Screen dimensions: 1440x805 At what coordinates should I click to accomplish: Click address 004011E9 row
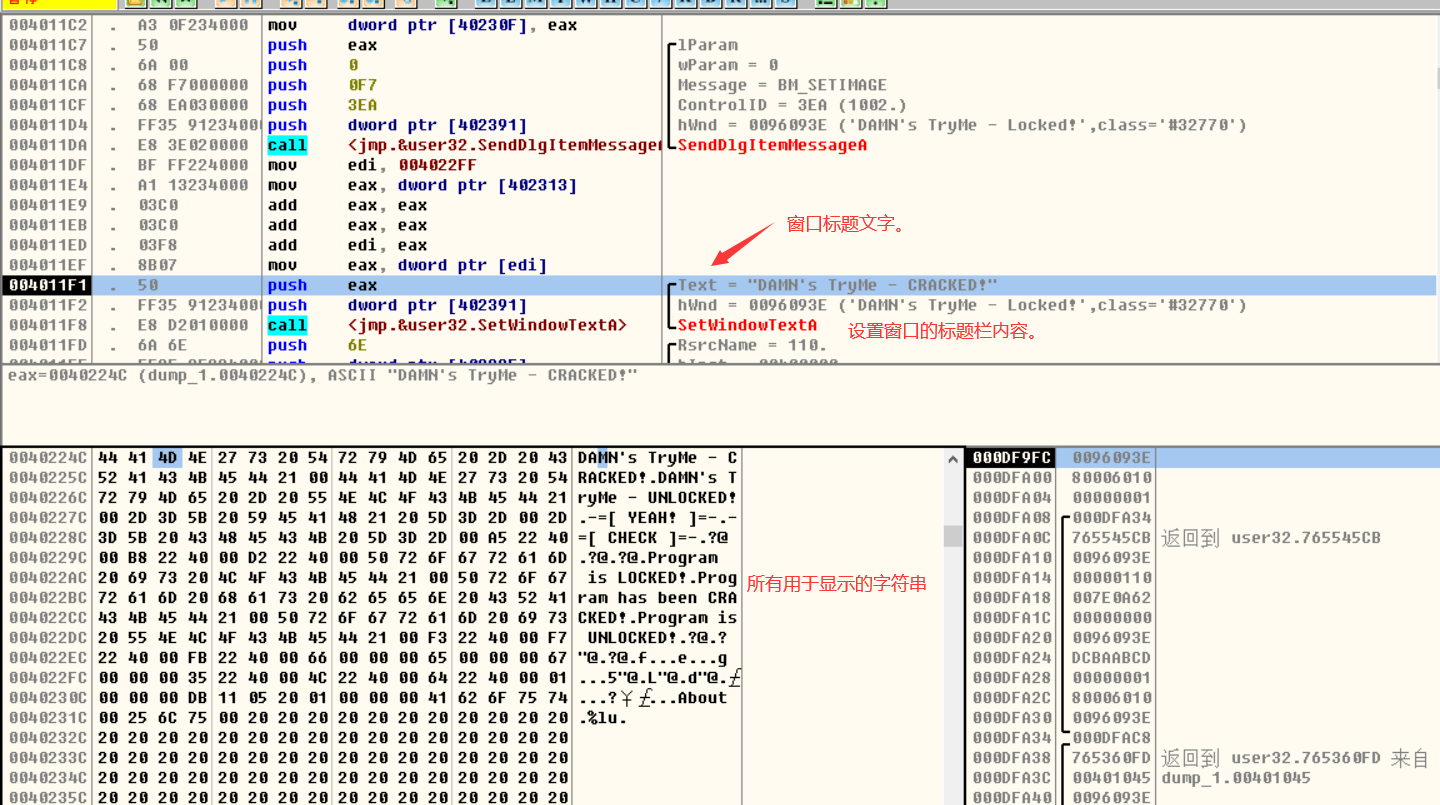click(49, 205)
